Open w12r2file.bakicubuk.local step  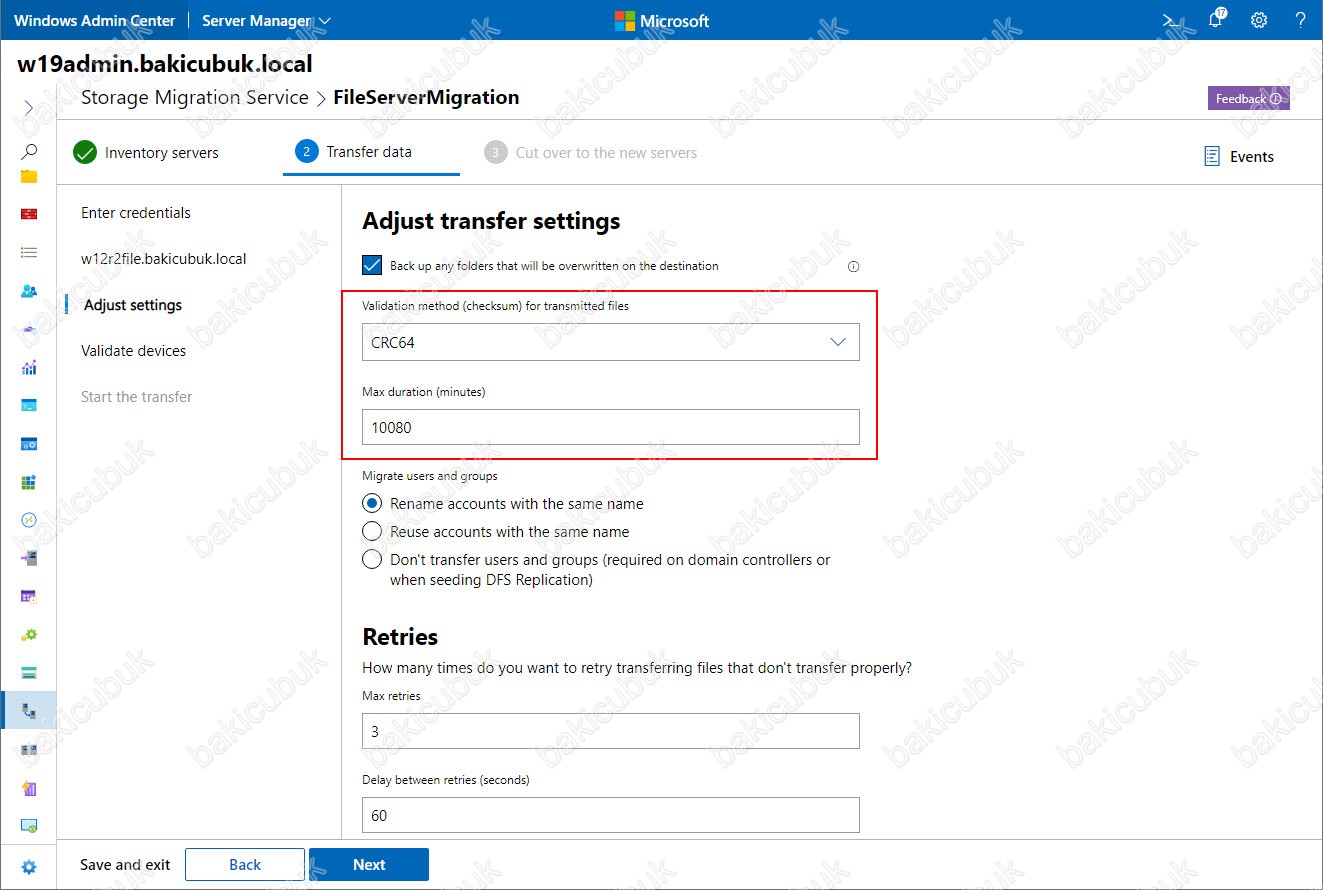(x=164, y=259)
